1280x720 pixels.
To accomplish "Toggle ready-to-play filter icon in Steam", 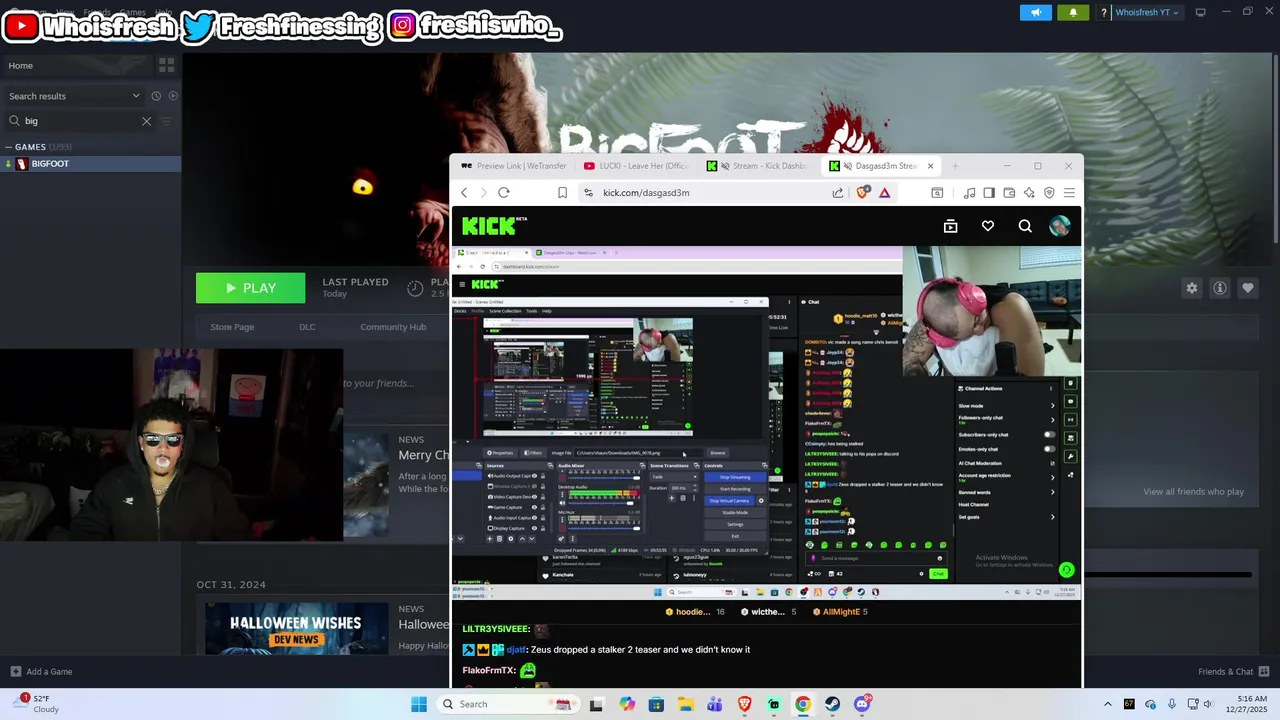I will (x=173, y=96).
